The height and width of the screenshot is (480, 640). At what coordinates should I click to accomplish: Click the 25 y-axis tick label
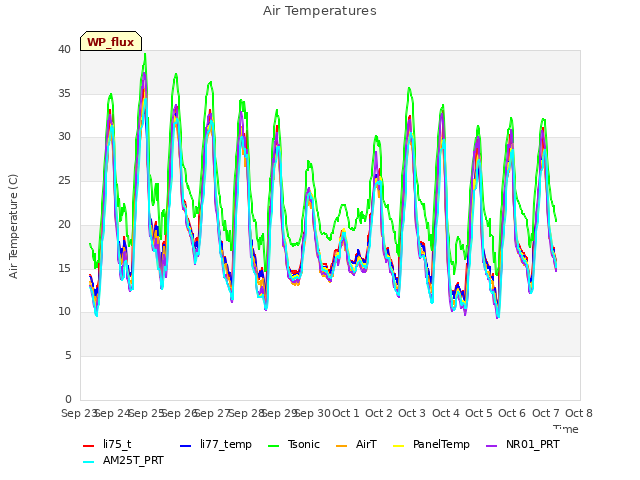[x=64, y=180]
